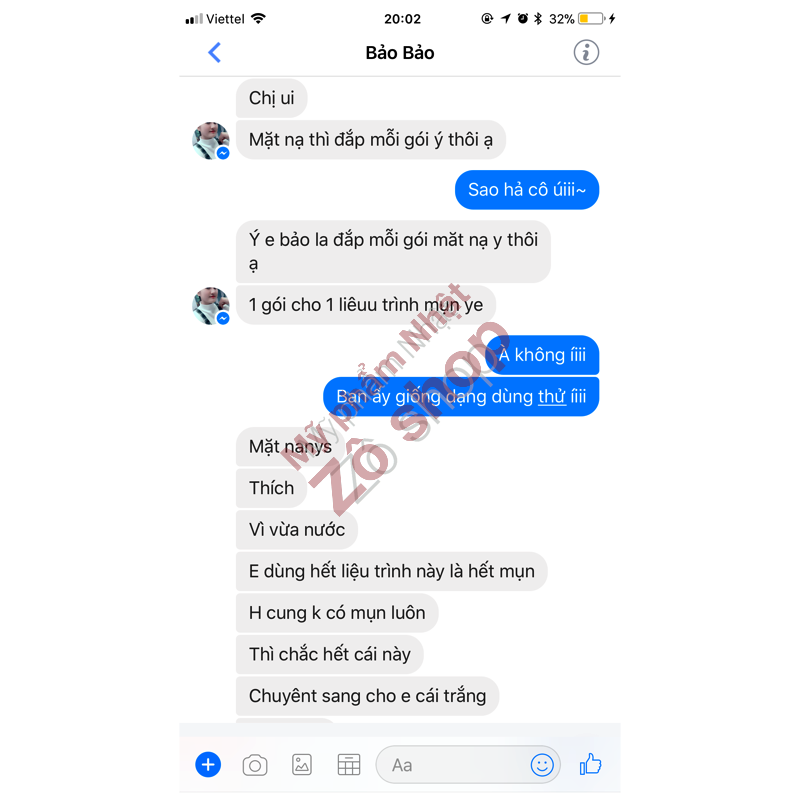This screenshot has height=800, width=800.
Task: Open the blue plus attachments menu
Action: point(208,764)
